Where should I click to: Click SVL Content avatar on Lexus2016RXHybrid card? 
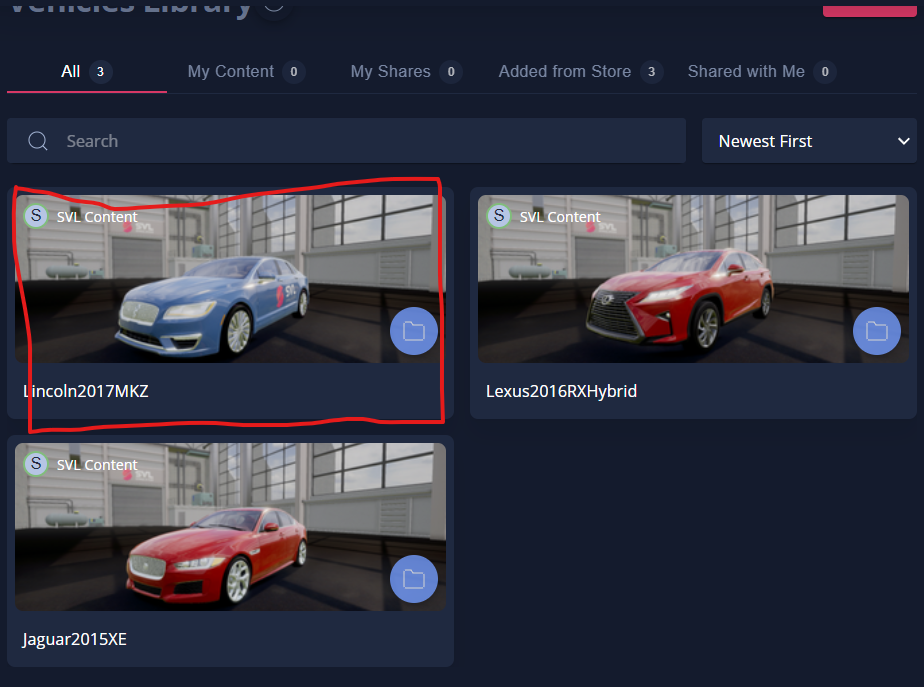(499, 216)
